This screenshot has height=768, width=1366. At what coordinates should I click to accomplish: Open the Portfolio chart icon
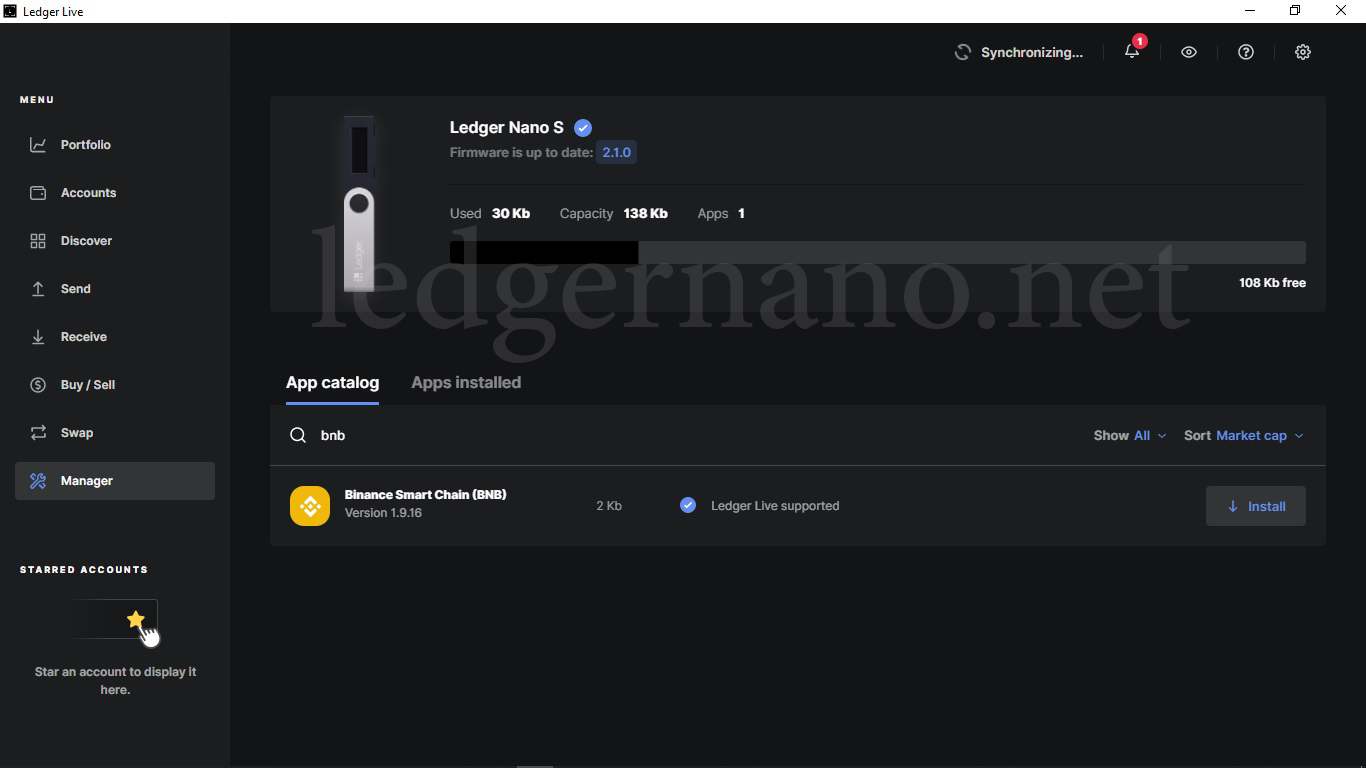(38, 145)
